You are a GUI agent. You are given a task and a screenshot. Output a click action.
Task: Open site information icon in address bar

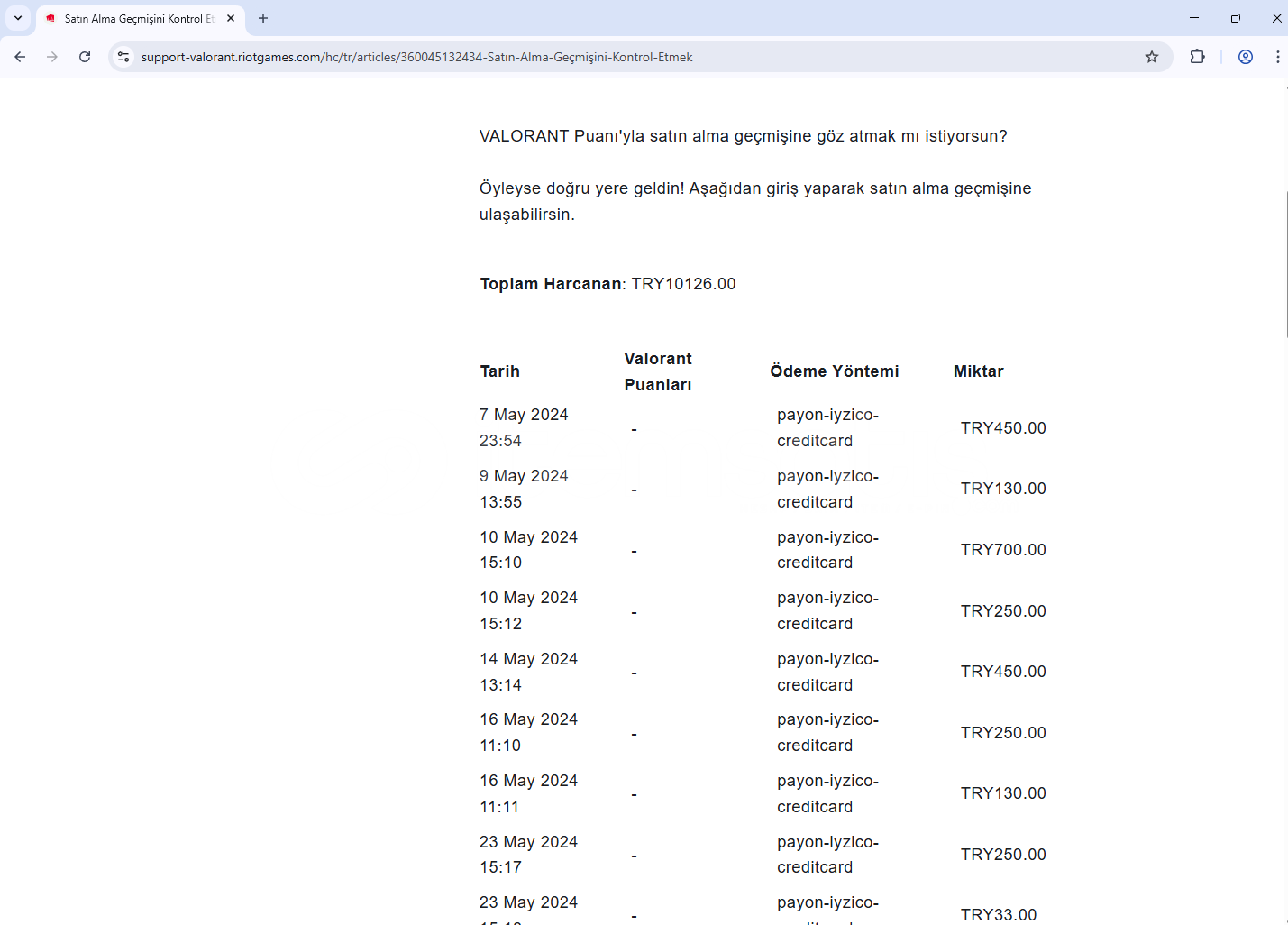pyautogui.click(x=123, y=57)
